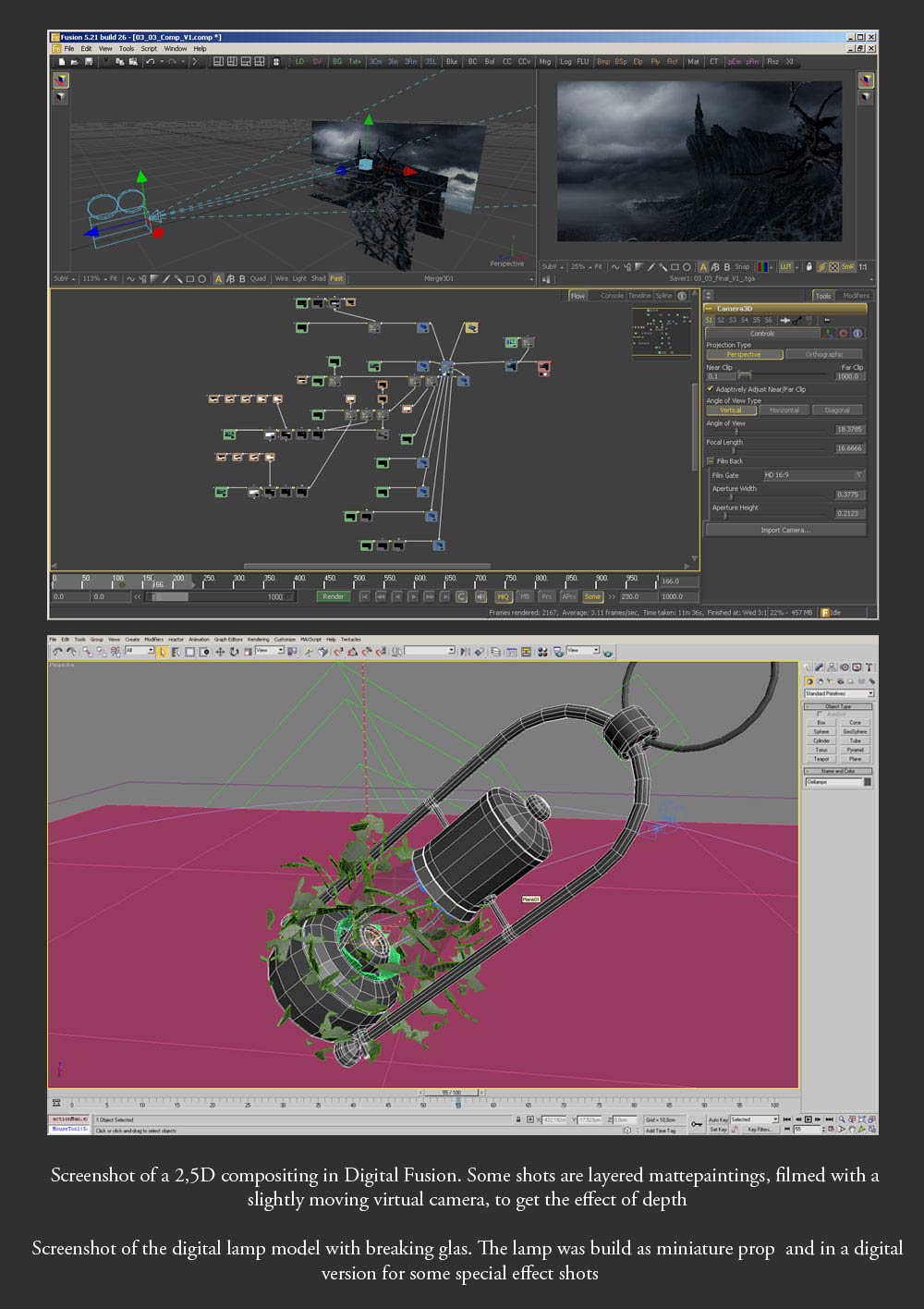The height and width of the screenshot is (1309, 924).
Task: Add the Bmp bitmap mask tool
Action: [x=603, y=62]
